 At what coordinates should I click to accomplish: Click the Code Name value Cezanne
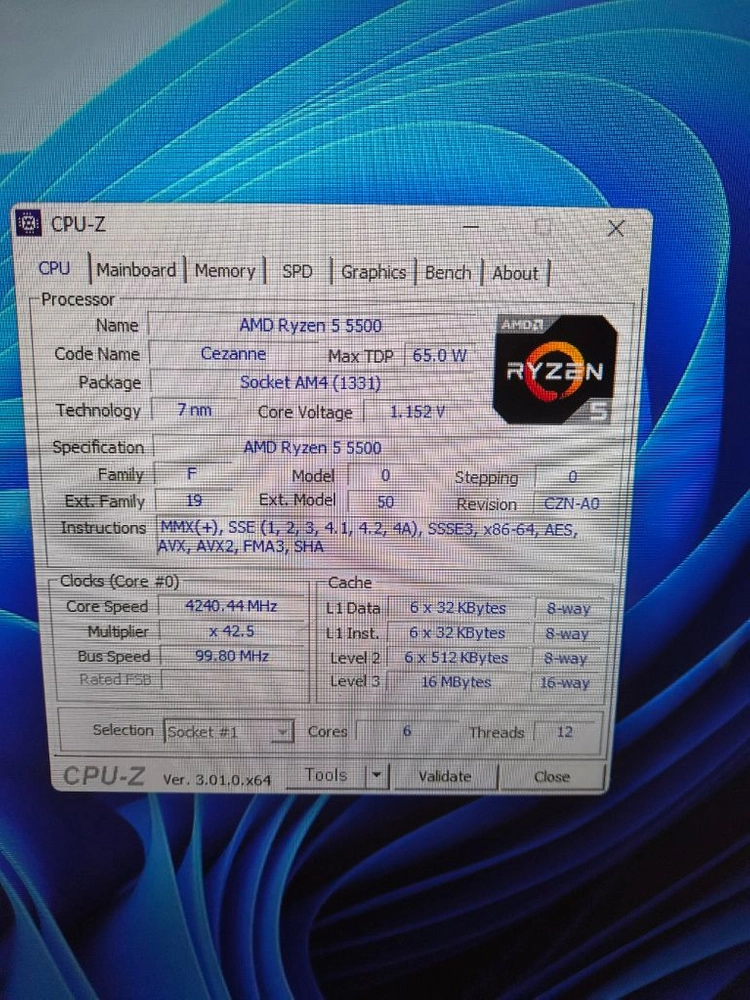point(233,353)
